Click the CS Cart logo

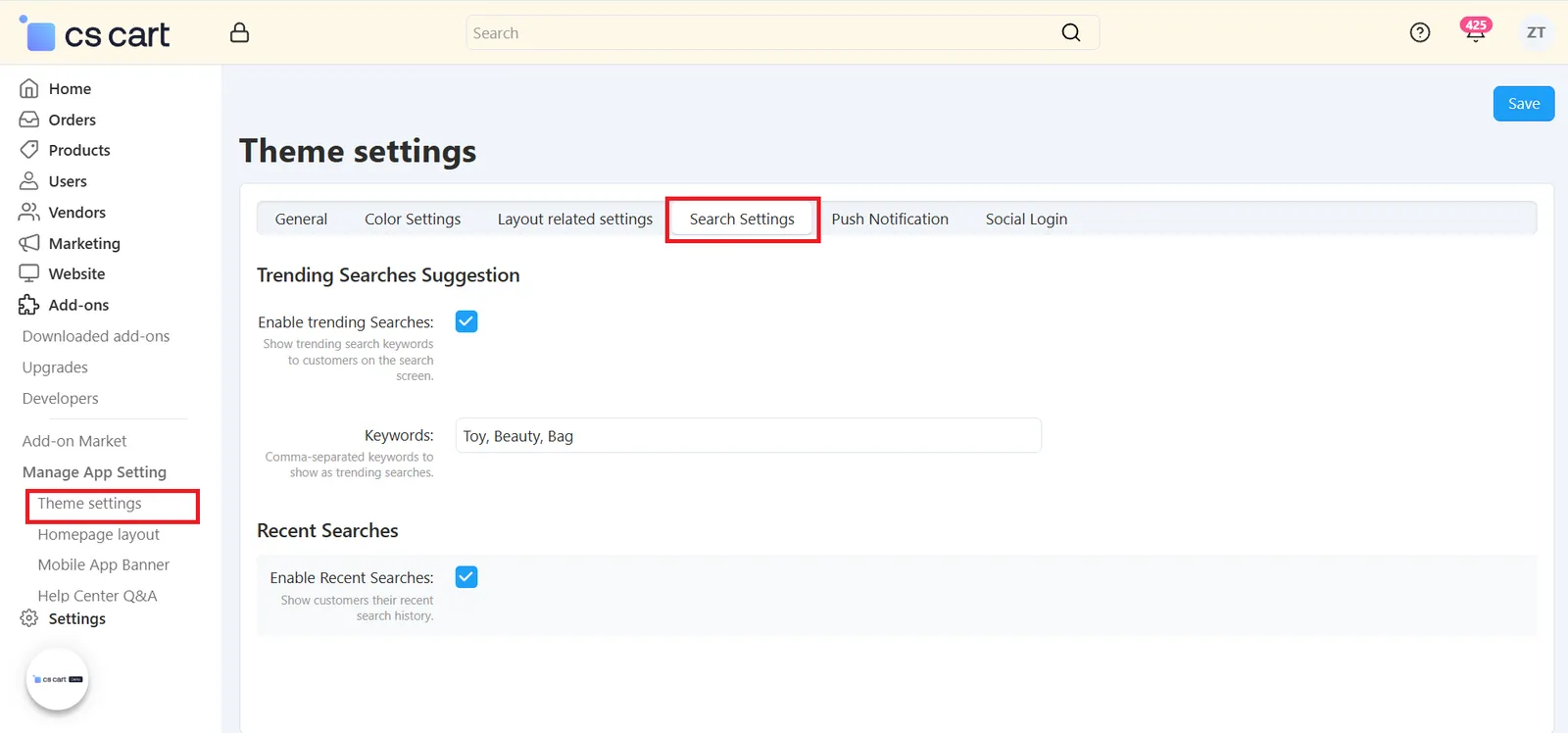pyautogui.click(x=94, y=34)
